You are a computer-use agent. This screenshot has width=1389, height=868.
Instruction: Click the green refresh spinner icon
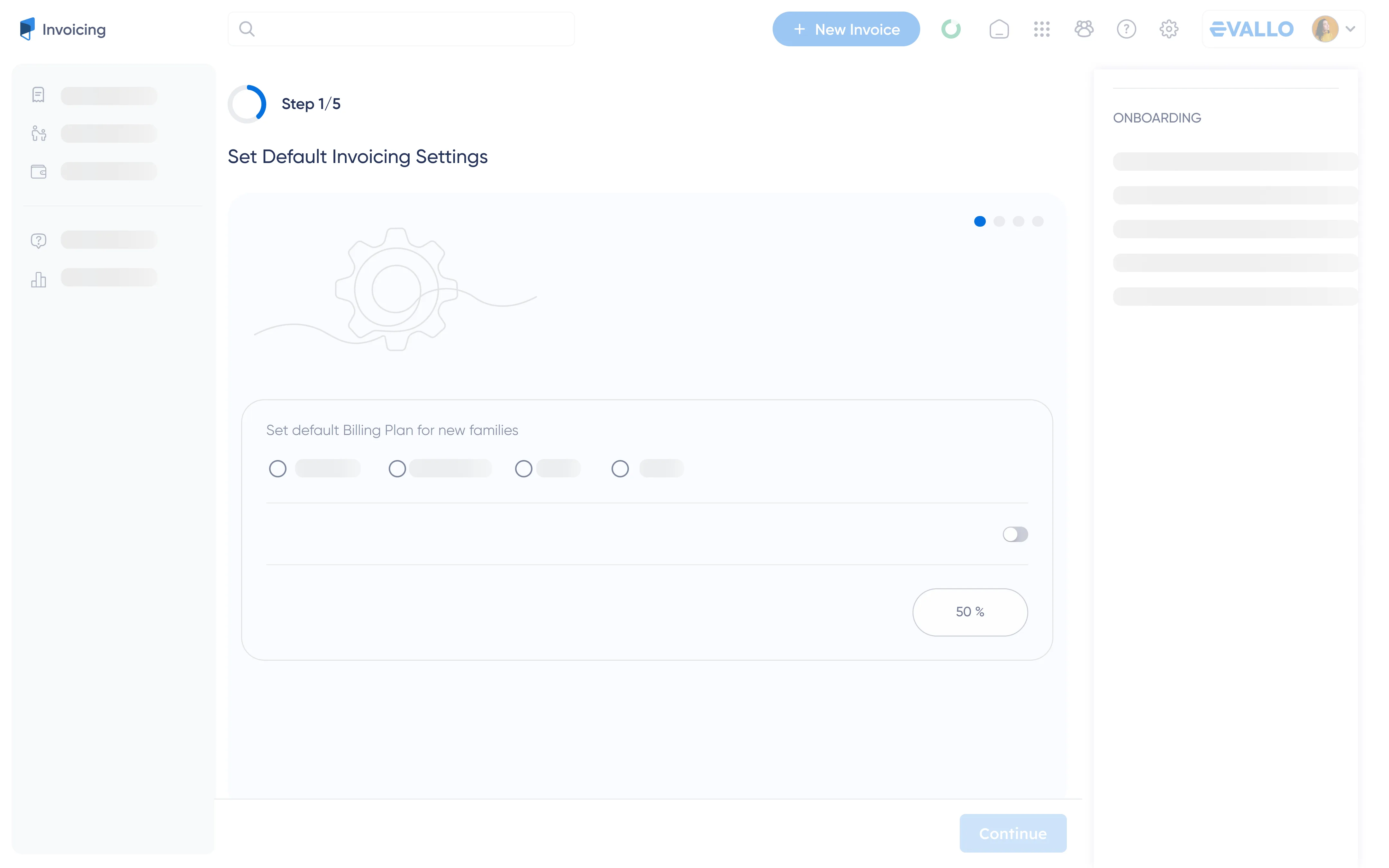click(x=951, y=29)
